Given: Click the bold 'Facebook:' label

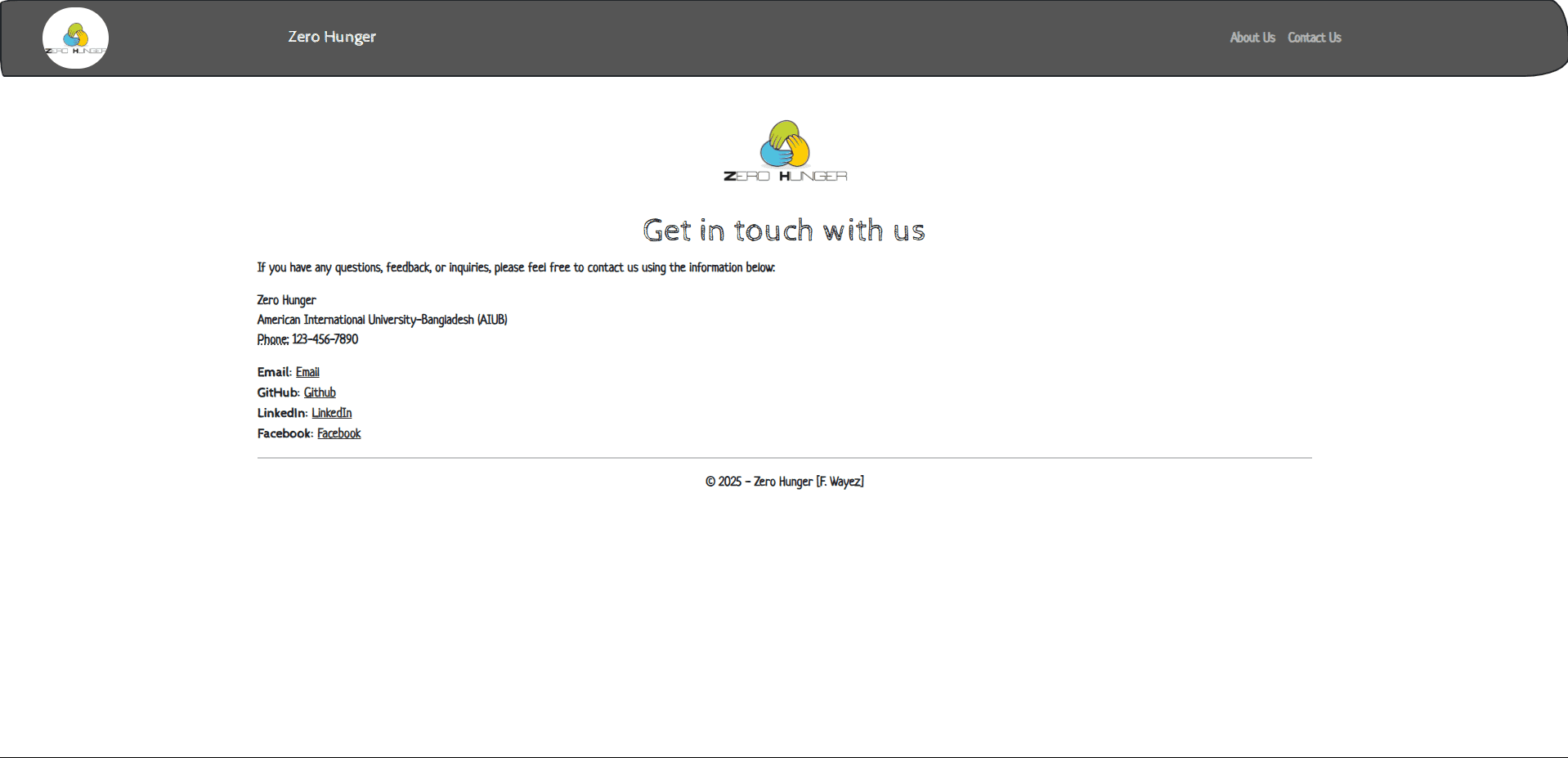Looking at the screenshot, I should point(284,433).
